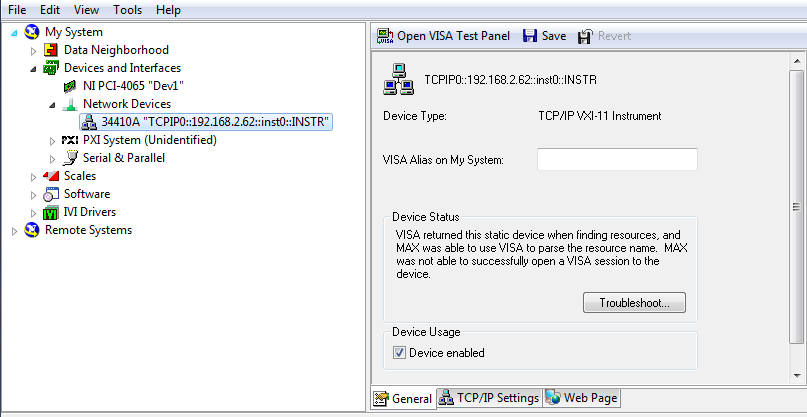The width and height of the screenshot is (807, 417).
Task: Click the NI PCI-4065 device icon
Action: [70, 86]
